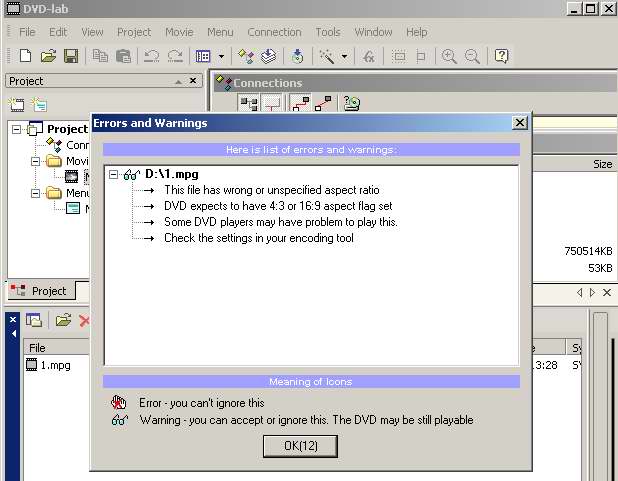The image size is (618, 481).
Task: Click the fx effects toolbar icon
Action: coord(369,56)
